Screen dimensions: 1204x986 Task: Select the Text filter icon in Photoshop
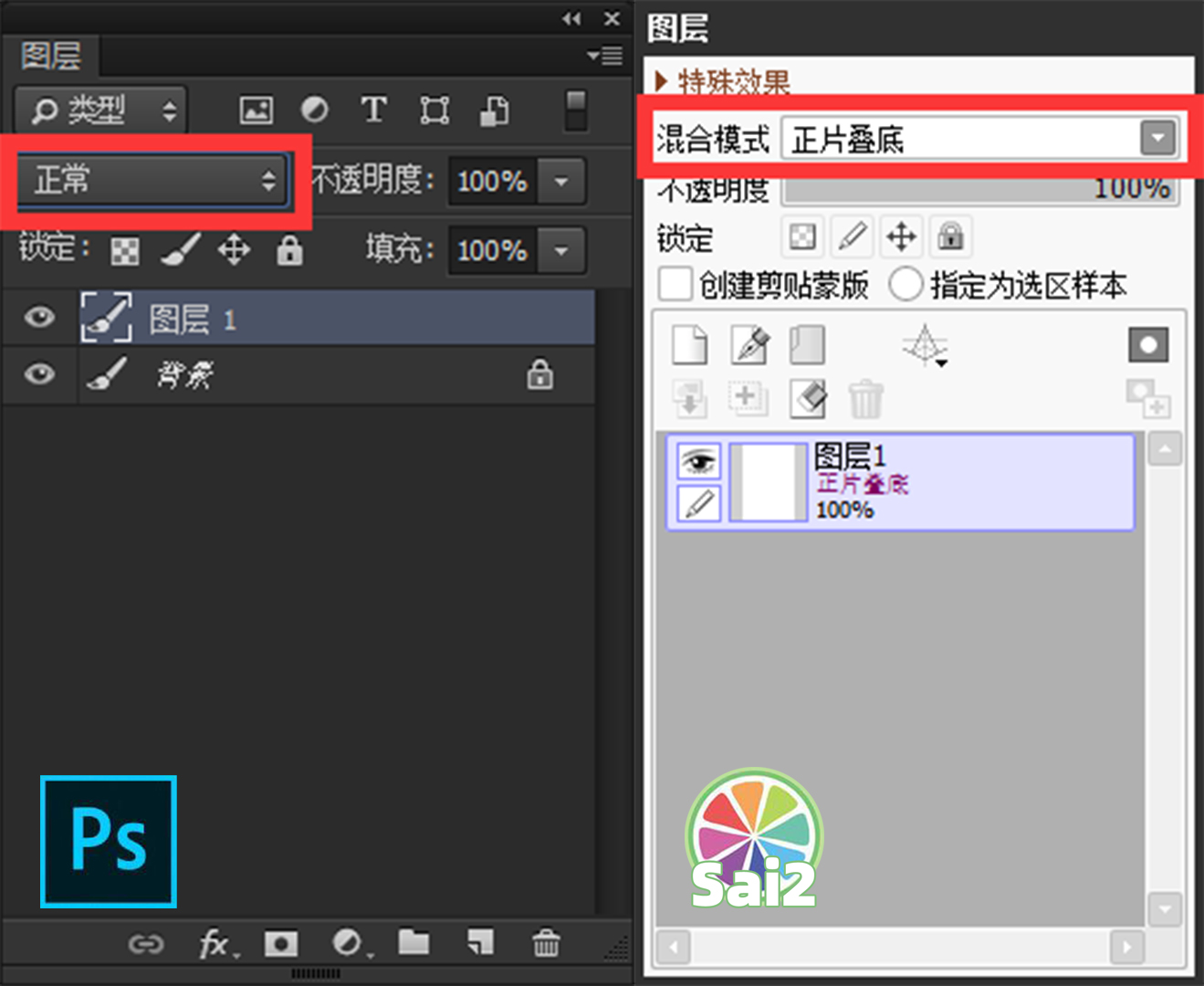[373, 110]
